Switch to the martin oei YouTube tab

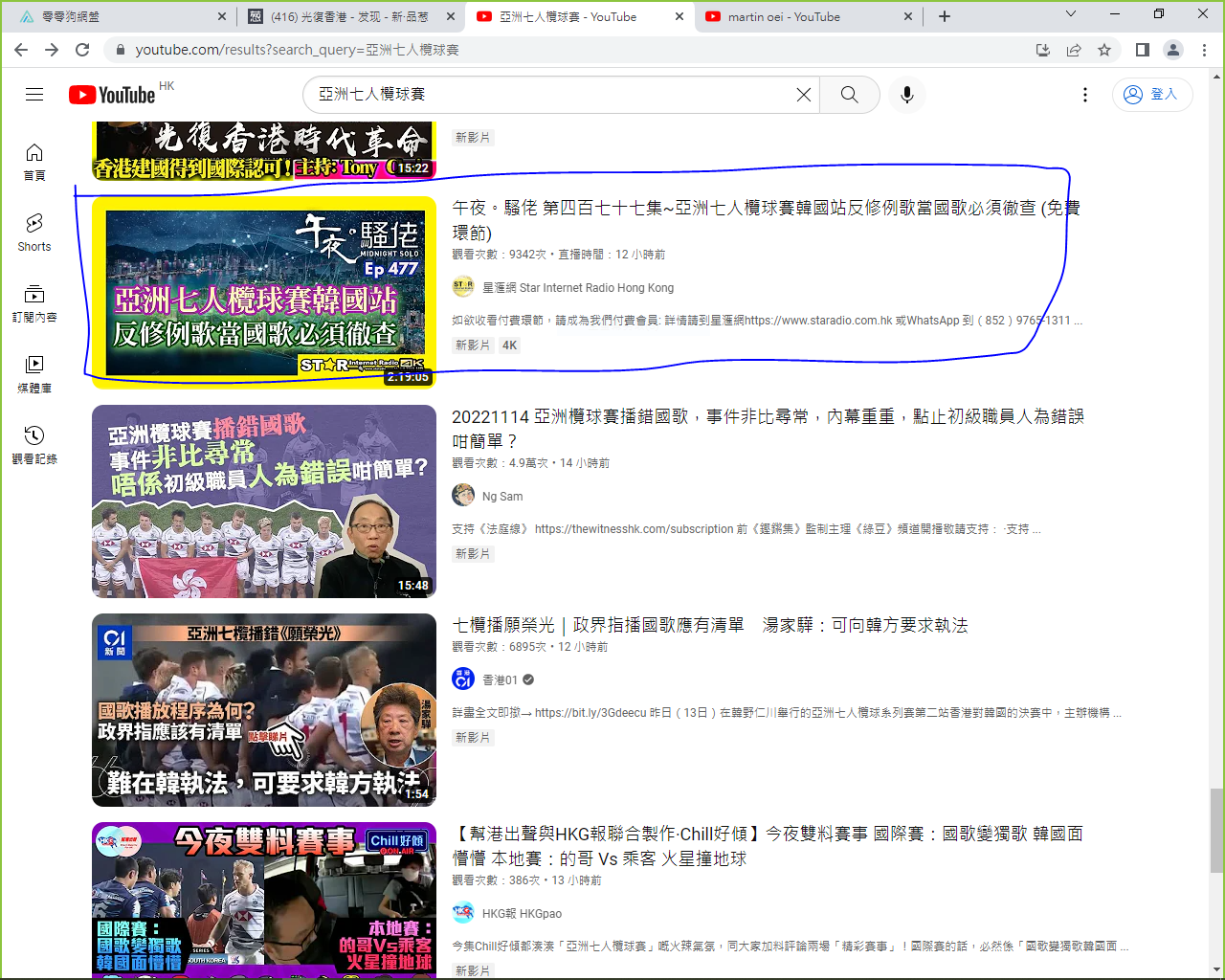pyautogui.click(x=809, y=16)
